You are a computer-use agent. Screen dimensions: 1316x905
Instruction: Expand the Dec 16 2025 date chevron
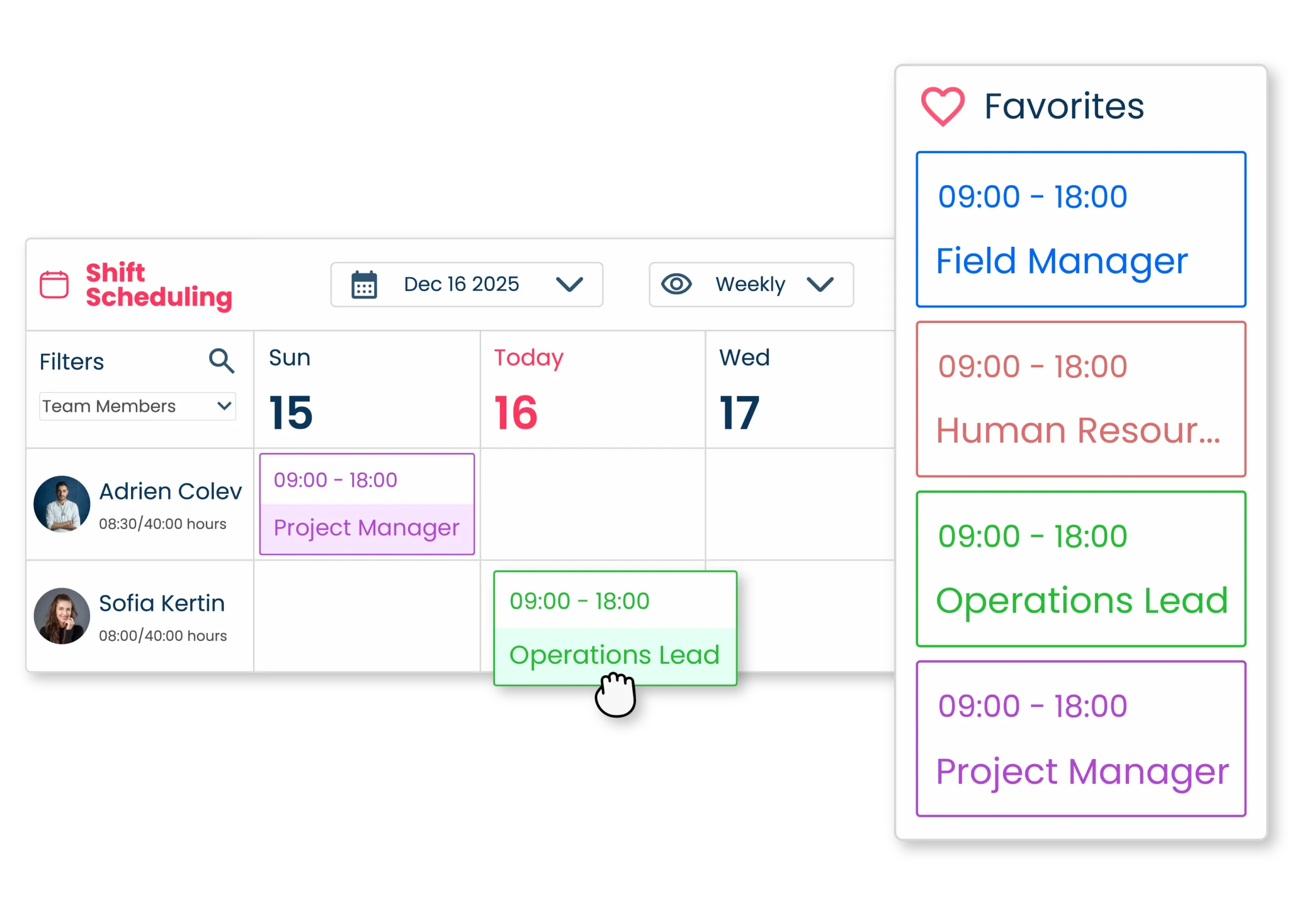click(x=569, y=285)
